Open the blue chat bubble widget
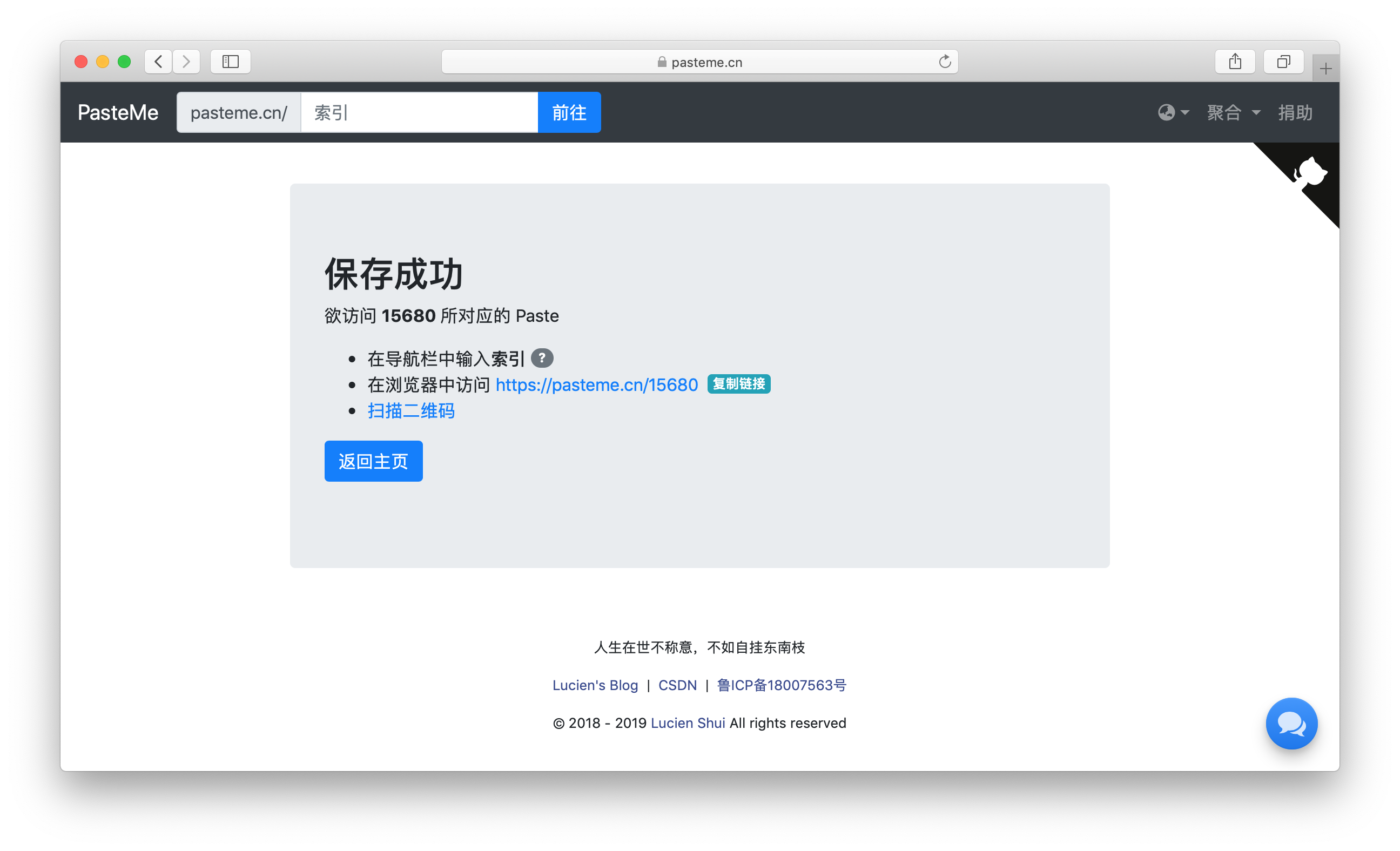Viewport: 1400px width, 851px height. pyautogui.click(x=1291, y=723)
